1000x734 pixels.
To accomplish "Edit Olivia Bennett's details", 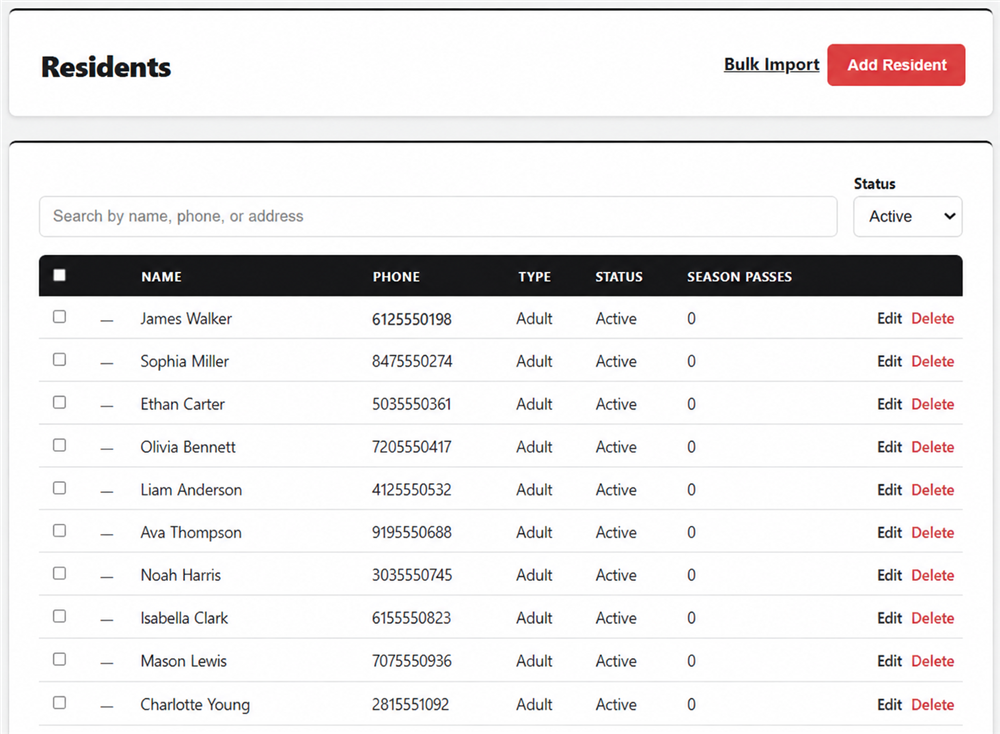I will (x=889, y=446).
